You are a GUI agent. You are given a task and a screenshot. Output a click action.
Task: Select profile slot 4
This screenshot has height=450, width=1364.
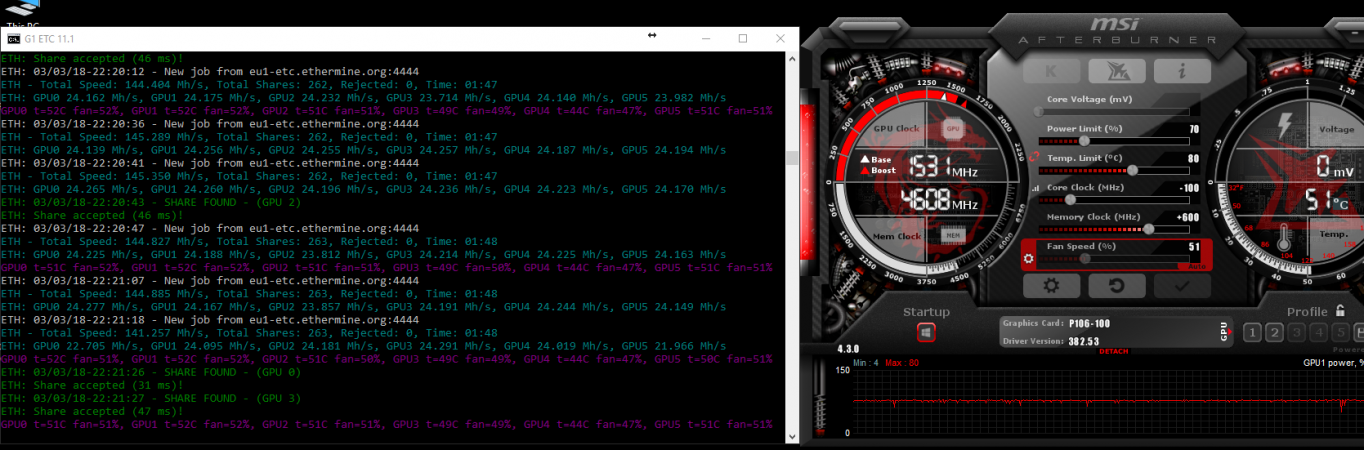(1319, 333)
